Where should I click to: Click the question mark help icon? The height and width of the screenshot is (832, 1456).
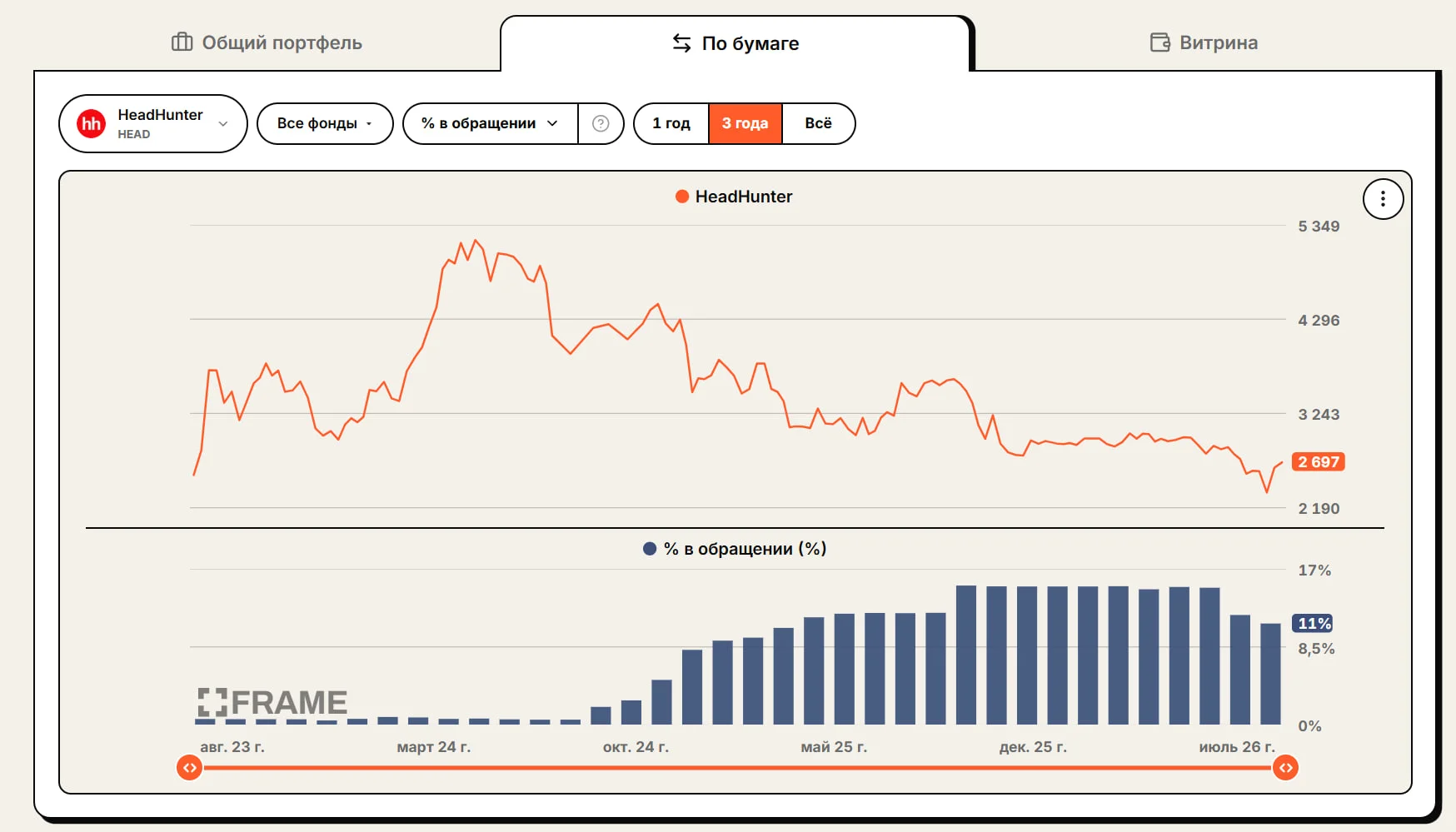pyautogui.click(x=601, y=123)
